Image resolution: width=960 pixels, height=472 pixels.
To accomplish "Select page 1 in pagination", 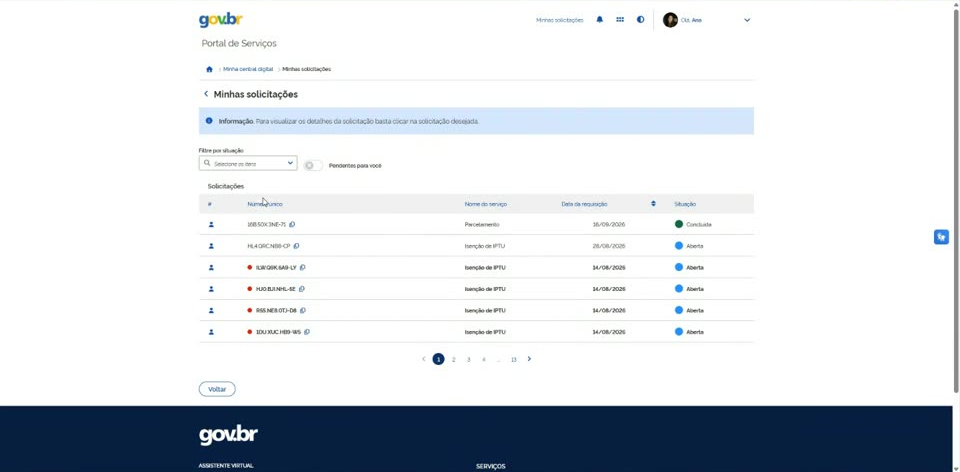I will point(438,359).
